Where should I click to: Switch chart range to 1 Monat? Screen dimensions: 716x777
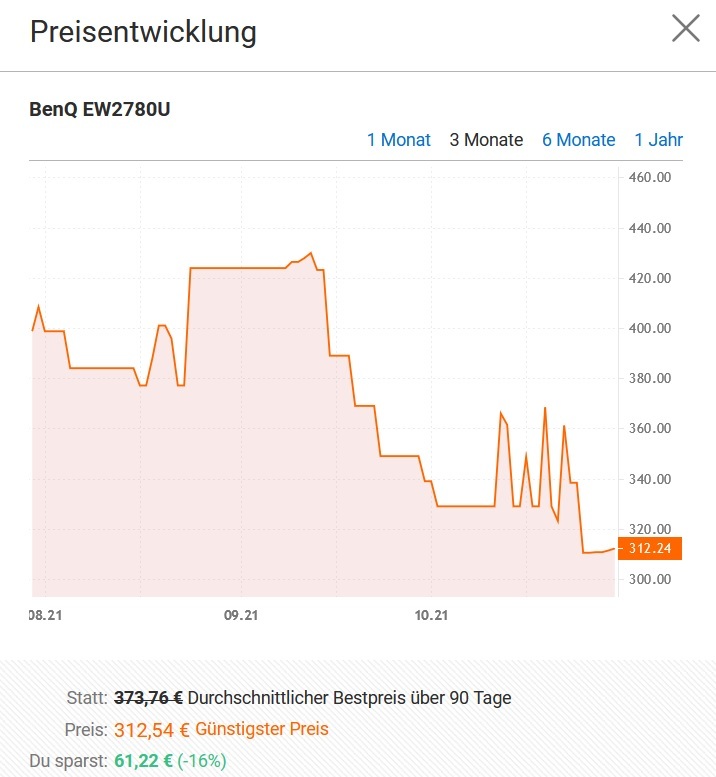[398, 140]
